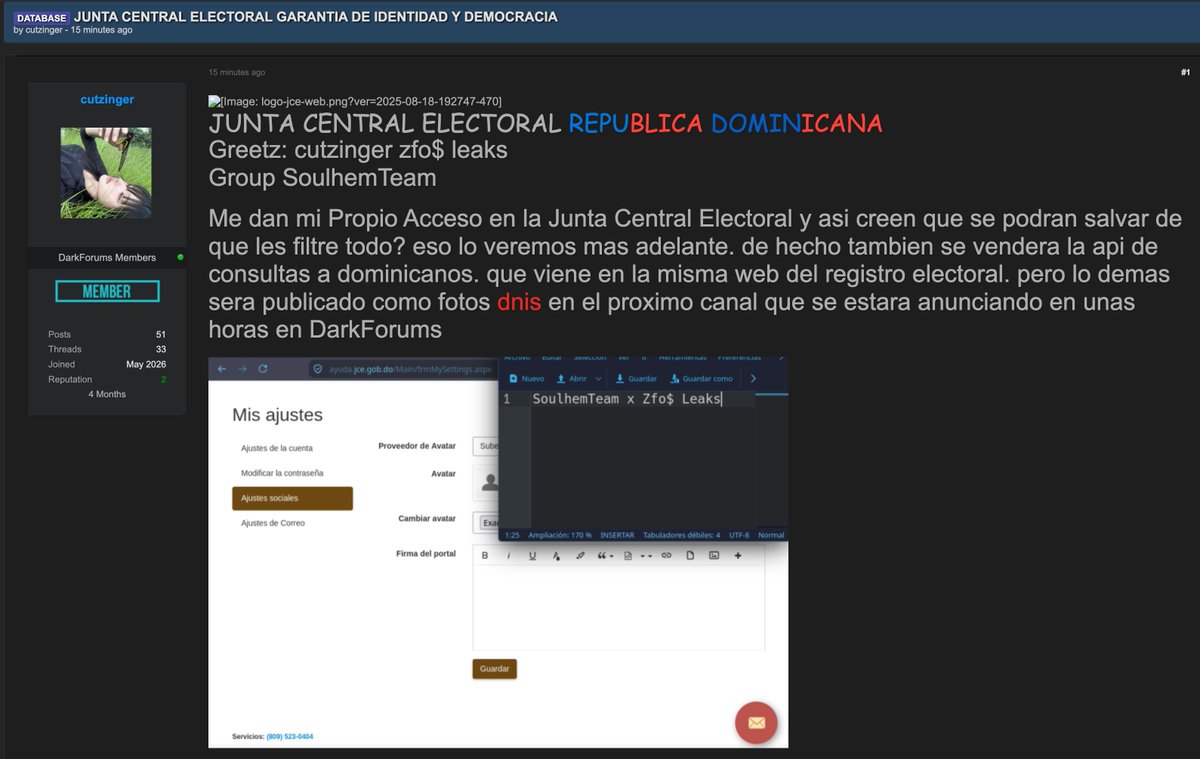The width and height of the screenshot is (1200, 759).
Task: Click Guardar como in the text editor toolbar
Action: tap(701, 379)
